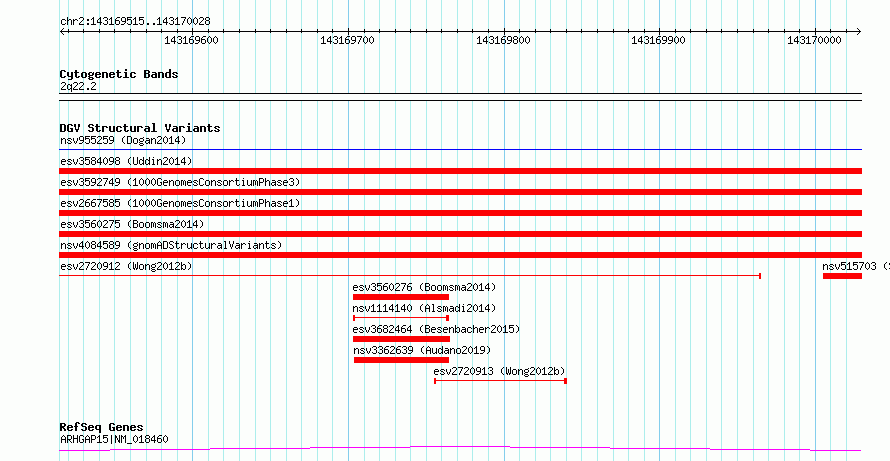
Task: Click the thin nsv1114140 variant line
Action: [x=401, y=318]
